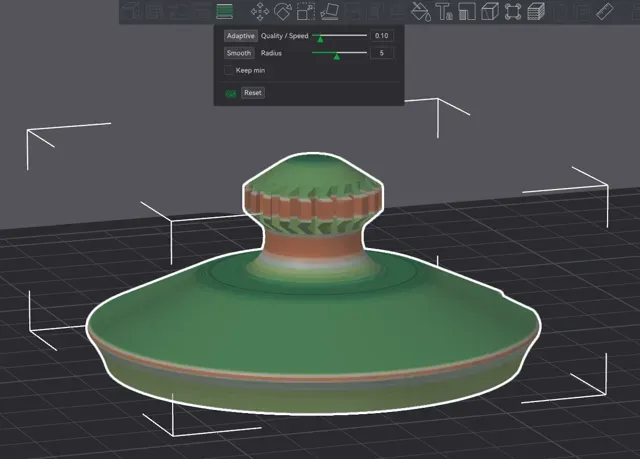
Task: Click the Quality / Speed value field 0.10
Action: click(x=382, y=36)
